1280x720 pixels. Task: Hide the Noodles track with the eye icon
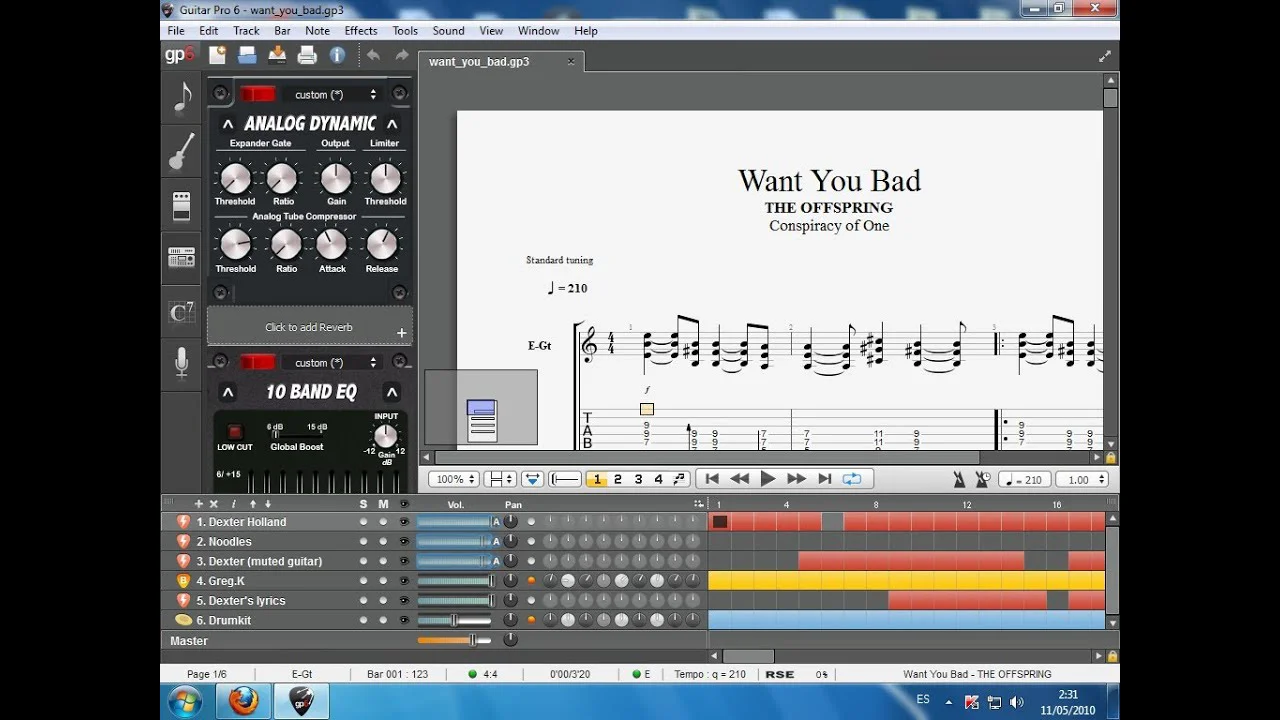click(404, 542)
